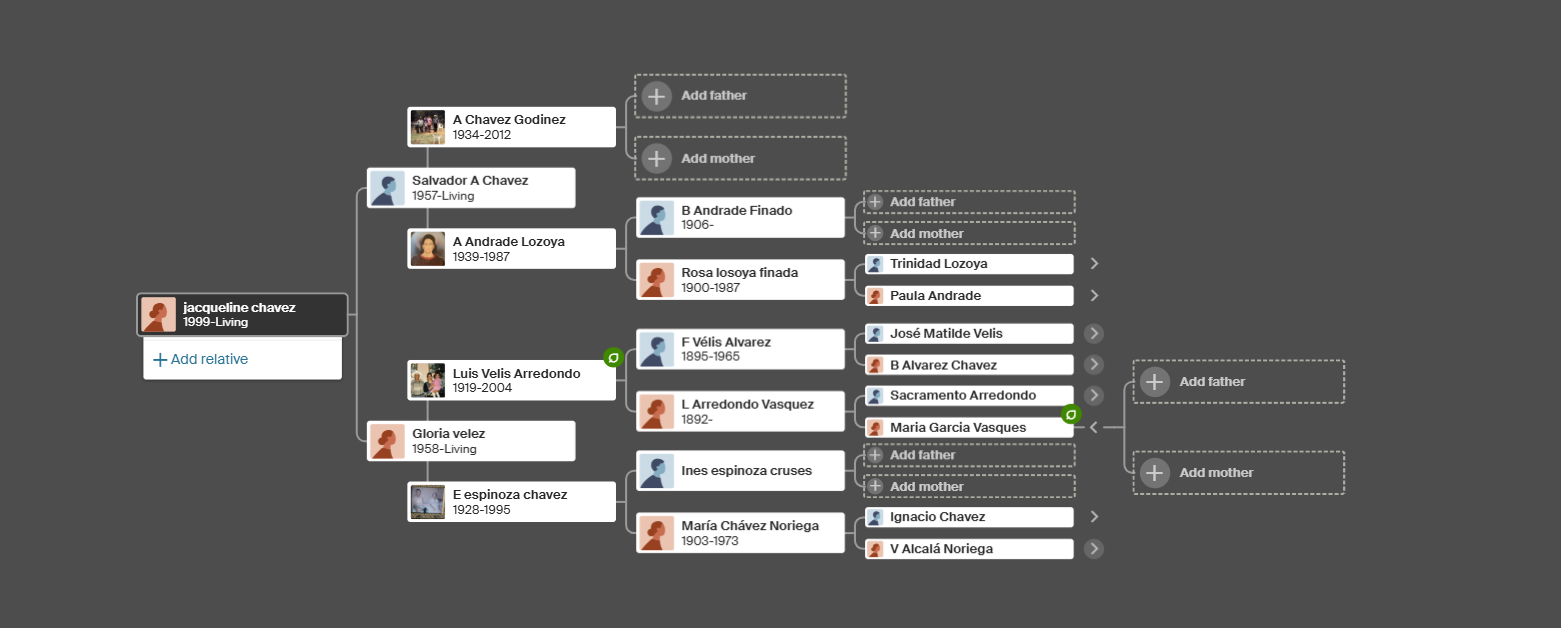This screenshot has width=1561, height=628.
Task: Expand ancestors of Trinidad Lozoya
Action: click(x=1094, y=264)
